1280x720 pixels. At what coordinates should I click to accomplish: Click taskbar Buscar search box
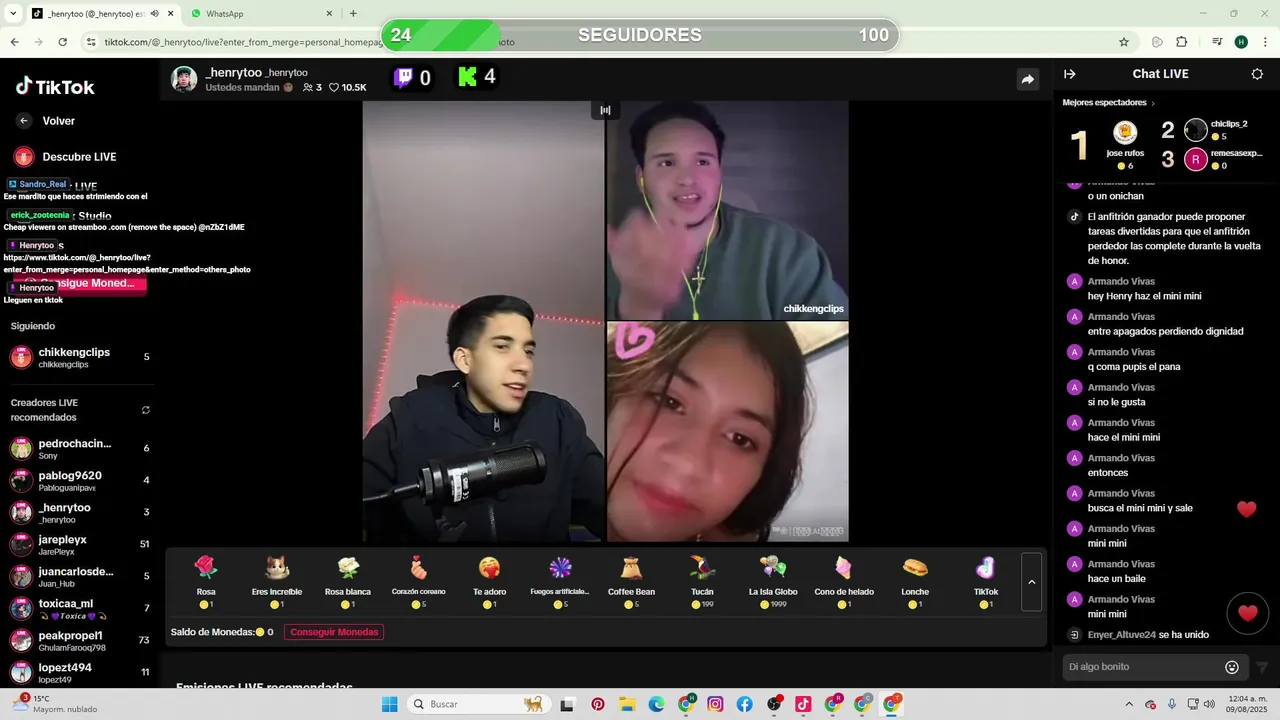click(x=480, y=704)
